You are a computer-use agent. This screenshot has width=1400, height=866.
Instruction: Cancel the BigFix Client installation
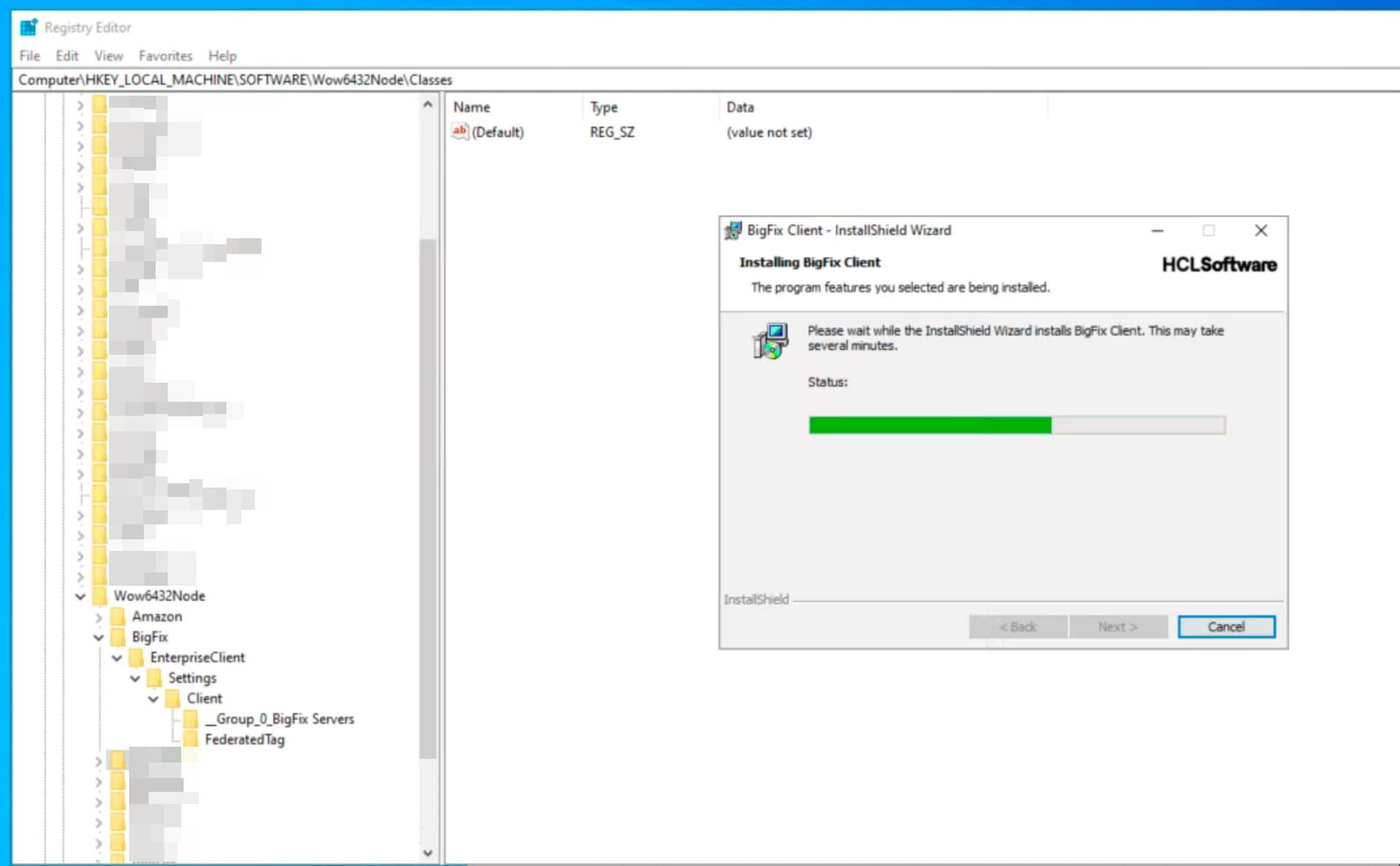(1226, 627)
